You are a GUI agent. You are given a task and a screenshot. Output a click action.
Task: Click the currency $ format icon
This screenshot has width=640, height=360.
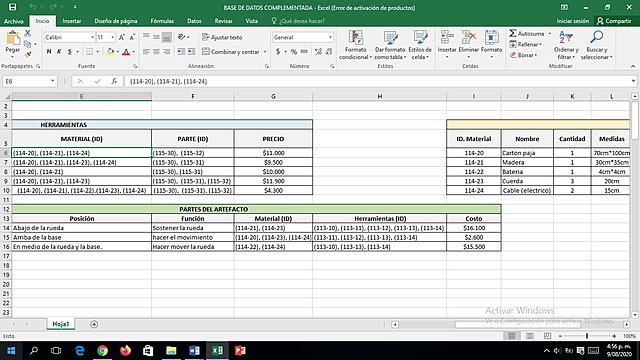pyautogui.click(x=278, y=52)
